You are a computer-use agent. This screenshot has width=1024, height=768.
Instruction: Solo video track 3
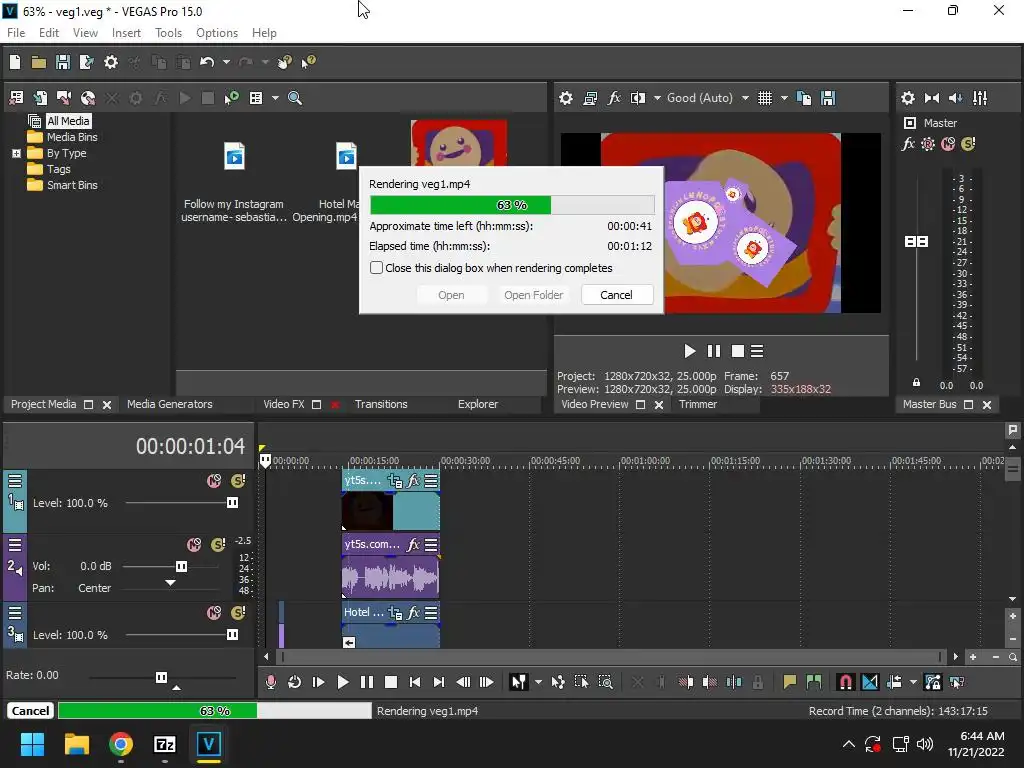pos(238,613)
